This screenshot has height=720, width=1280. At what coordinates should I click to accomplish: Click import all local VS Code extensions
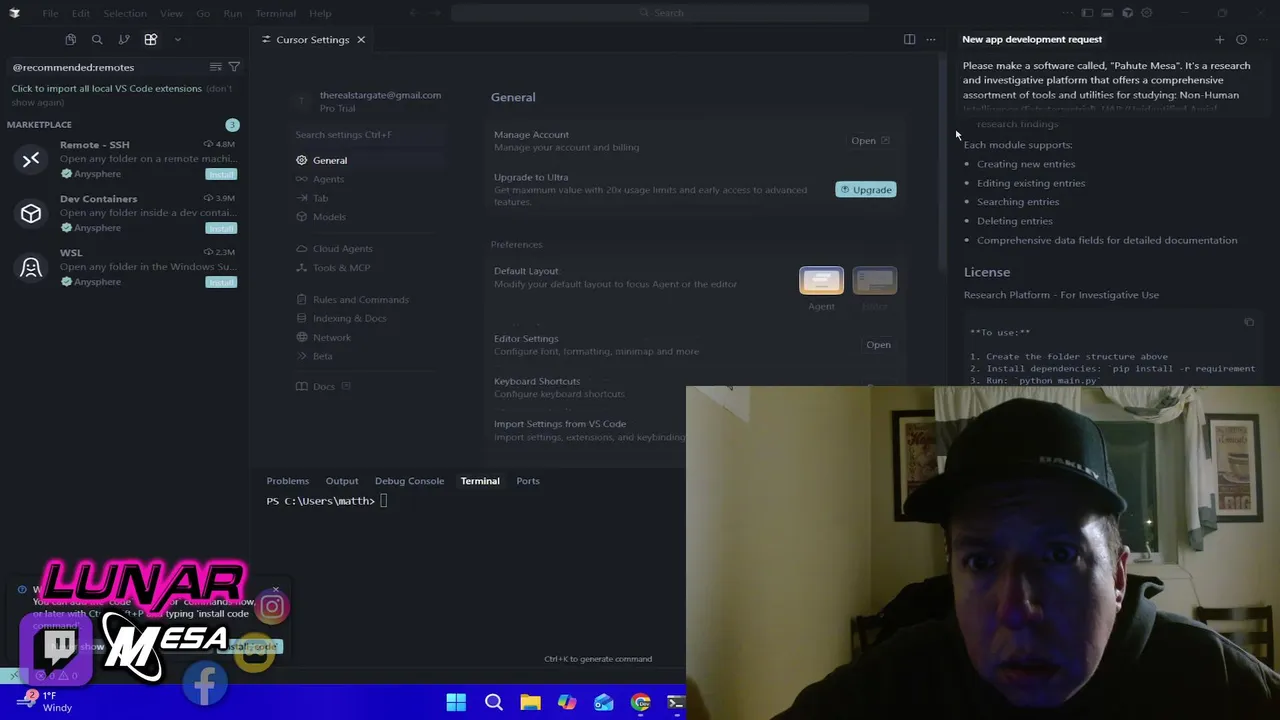tap(106, 88)
